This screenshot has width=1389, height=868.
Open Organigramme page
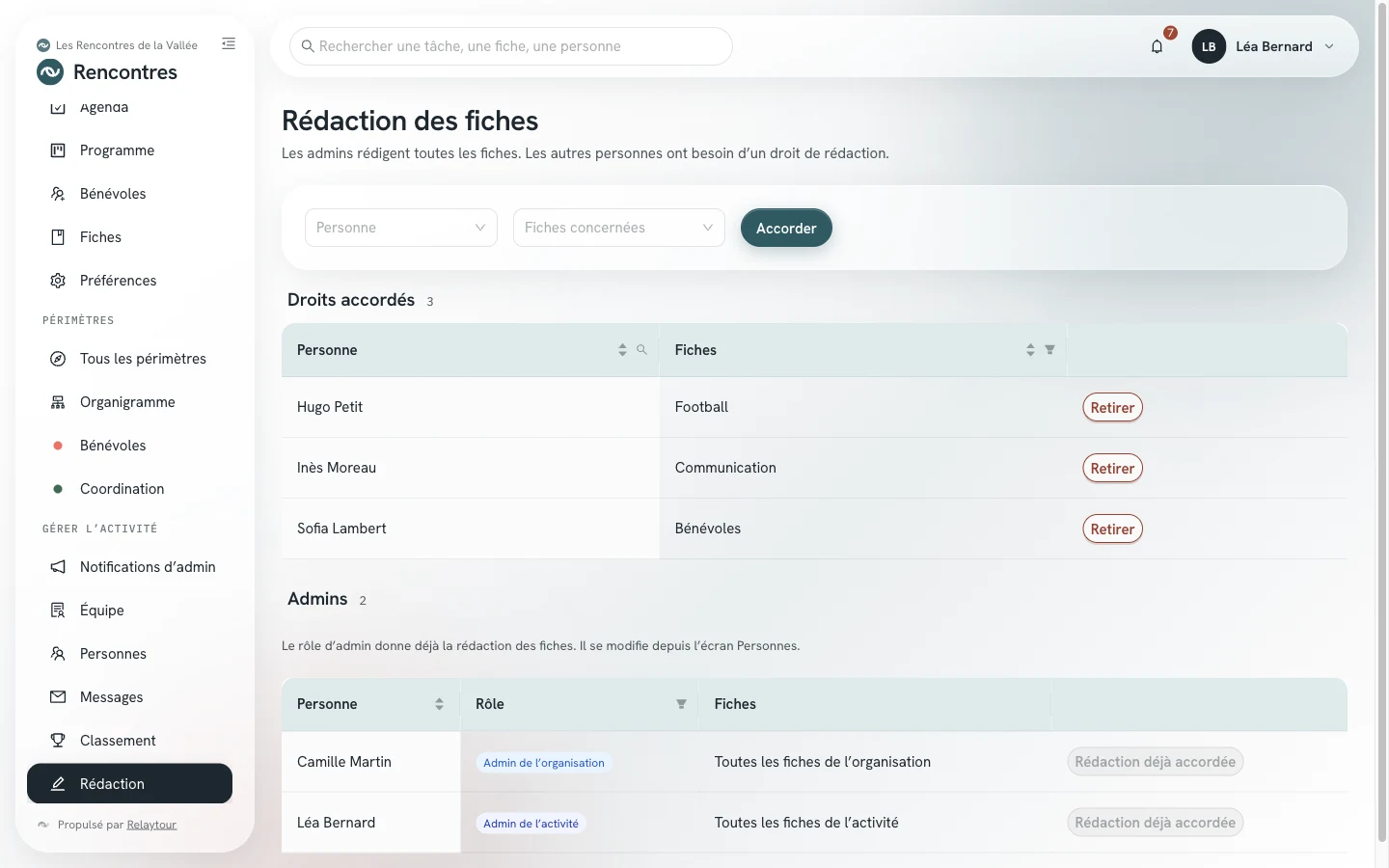pos(129,402)
